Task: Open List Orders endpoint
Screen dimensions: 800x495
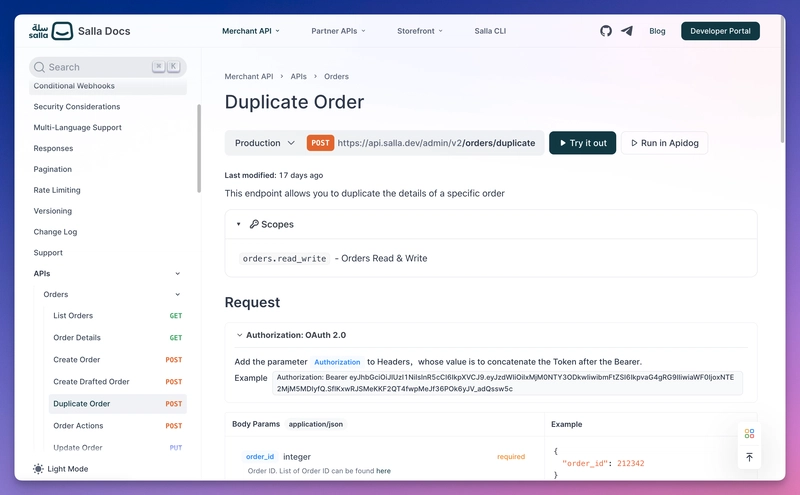Action: 117,316
